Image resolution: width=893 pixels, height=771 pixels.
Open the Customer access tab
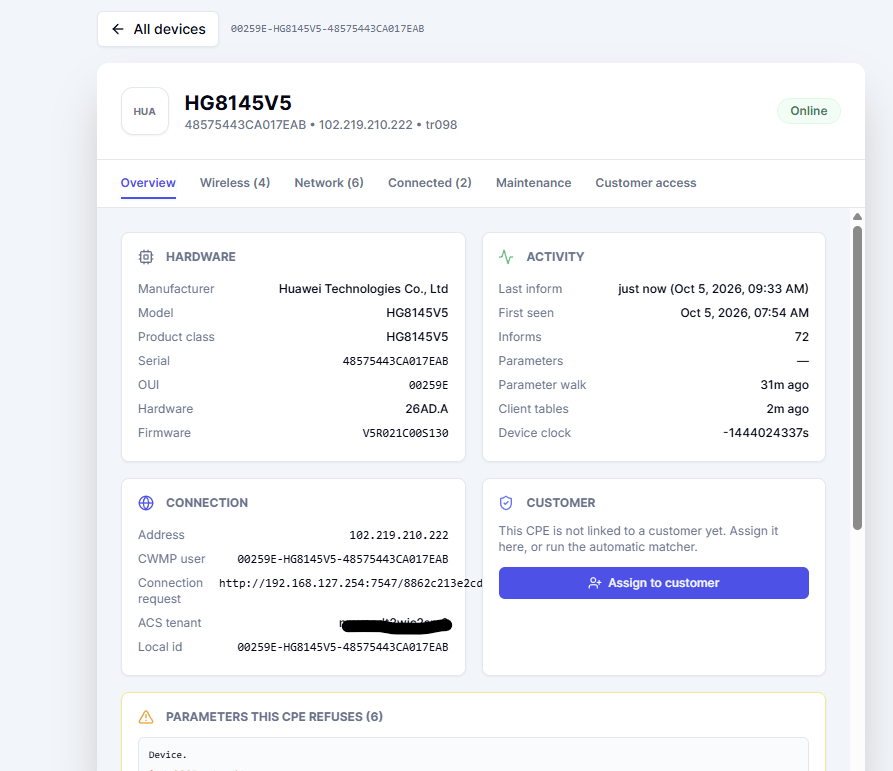(x=646, y=183)
